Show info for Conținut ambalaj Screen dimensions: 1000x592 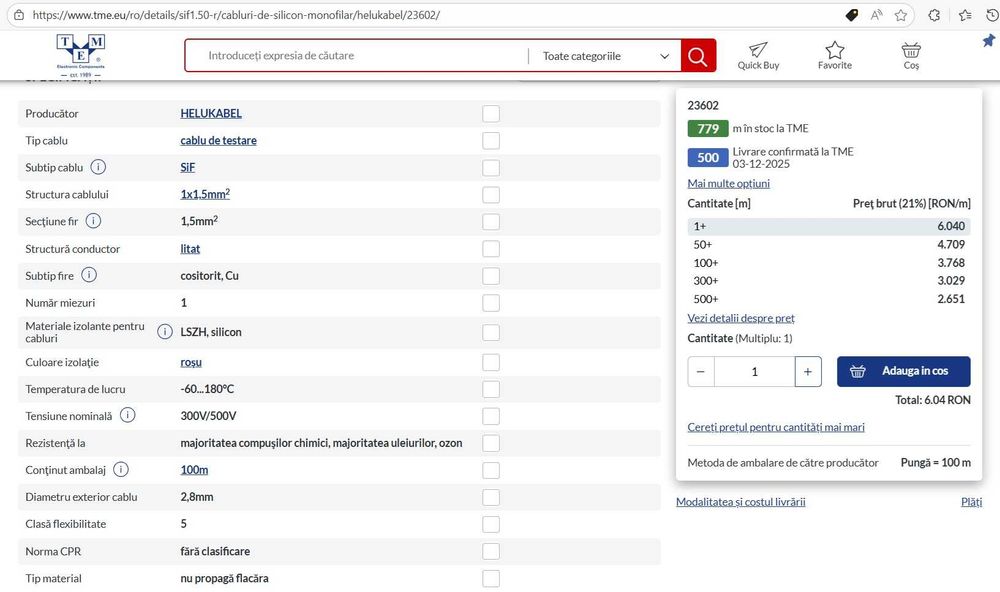pyautogui.click(x=121, y=470)
